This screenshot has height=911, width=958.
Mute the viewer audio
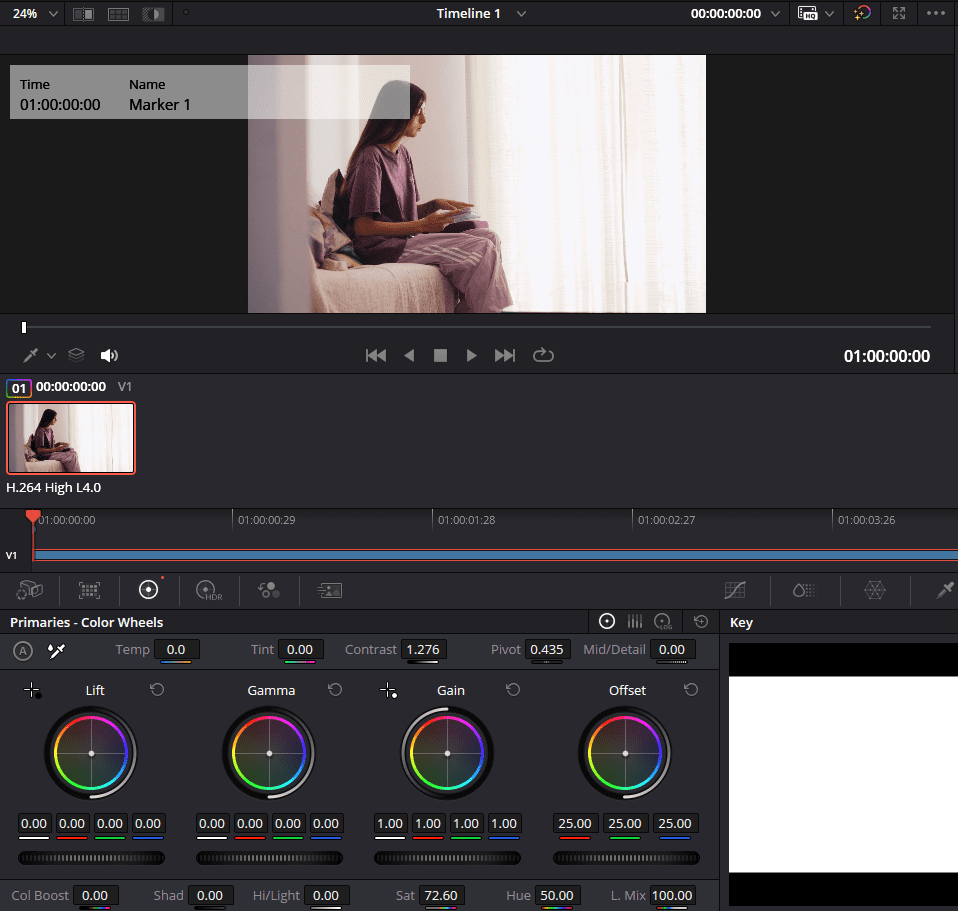pyautogui.click(x=109, y=355)
